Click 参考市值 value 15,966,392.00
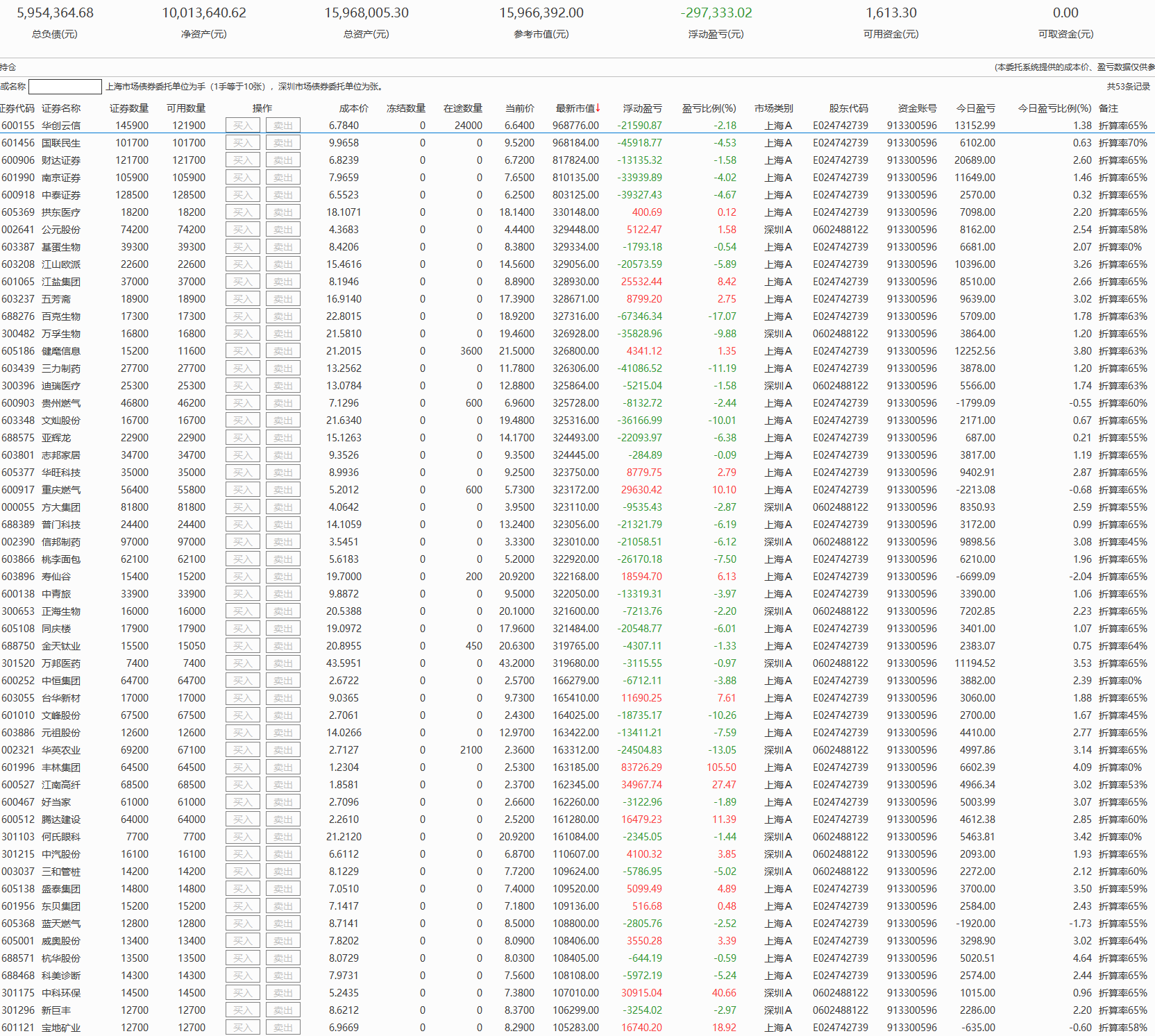This screenshot has width=1155, height=1036. point(541,13)
